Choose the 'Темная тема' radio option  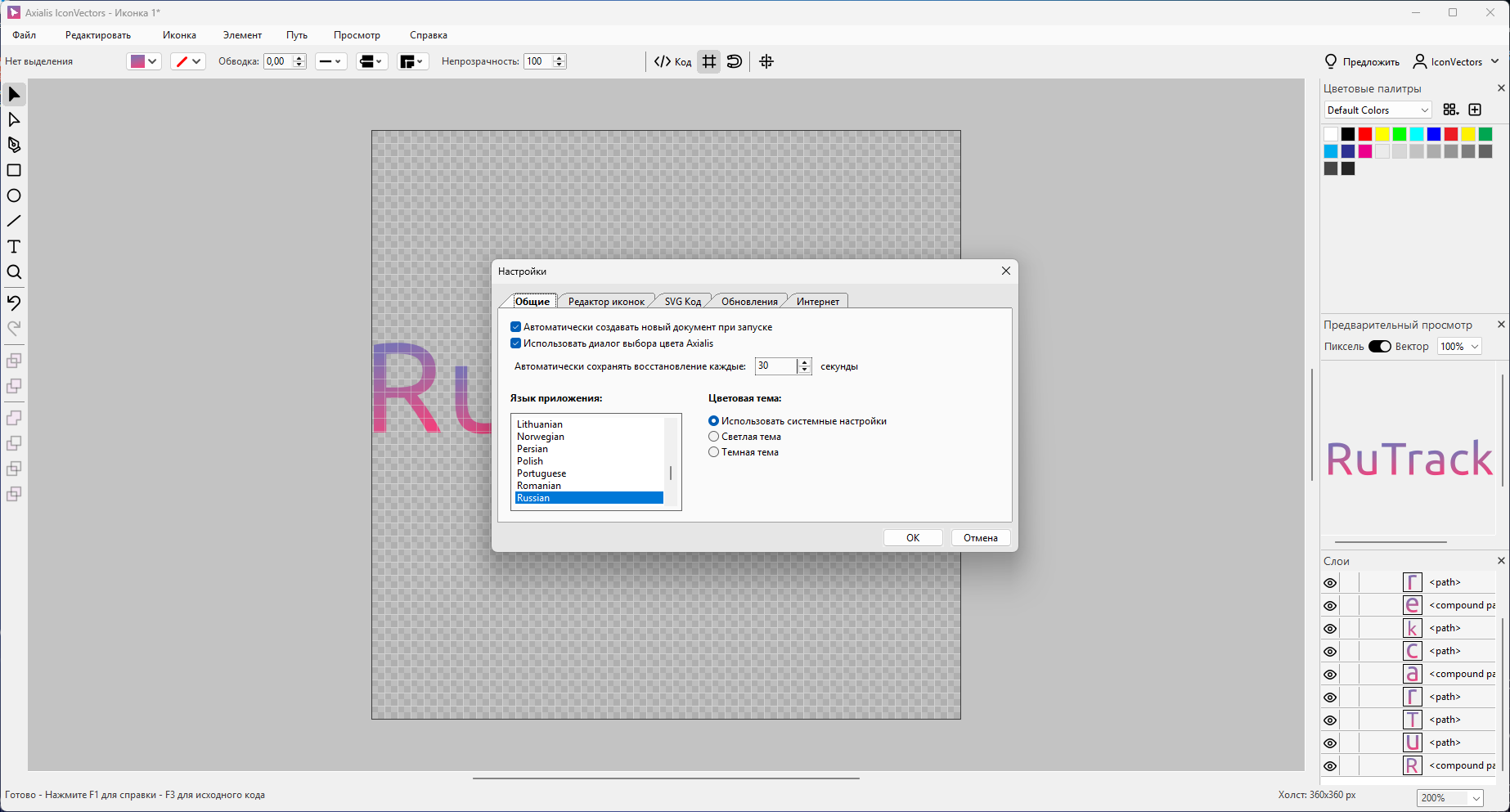tap(713, 452)
